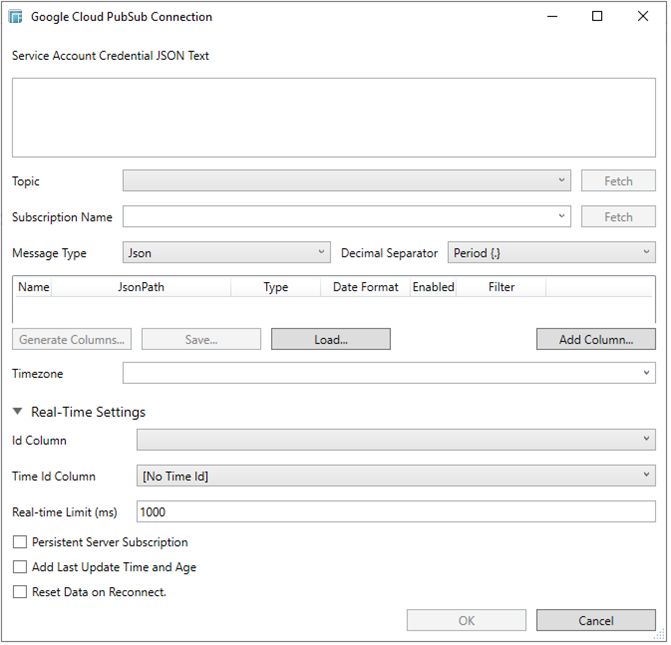Open the Message Type dropdown
Screen dimensions: 671x645
pyautogui.click(x=226, y=253)
